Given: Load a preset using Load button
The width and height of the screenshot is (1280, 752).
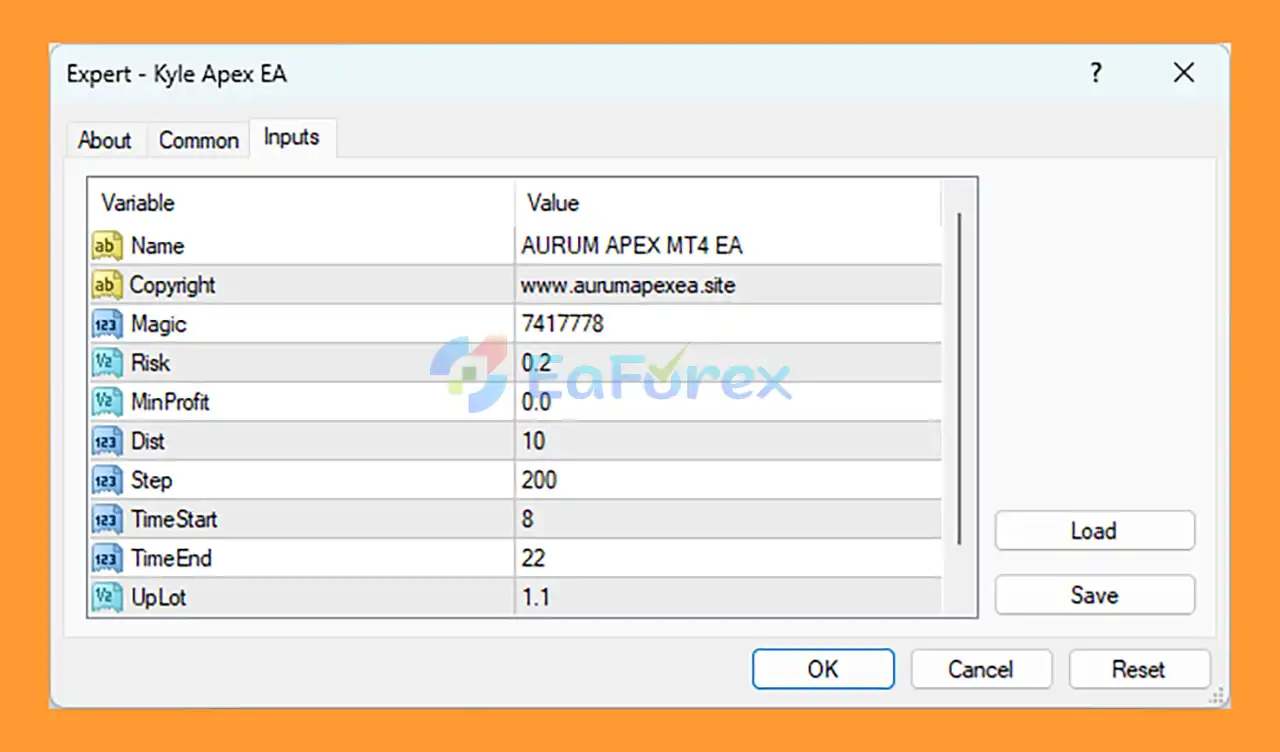Looking at the screenshot, I should 1094,531.
